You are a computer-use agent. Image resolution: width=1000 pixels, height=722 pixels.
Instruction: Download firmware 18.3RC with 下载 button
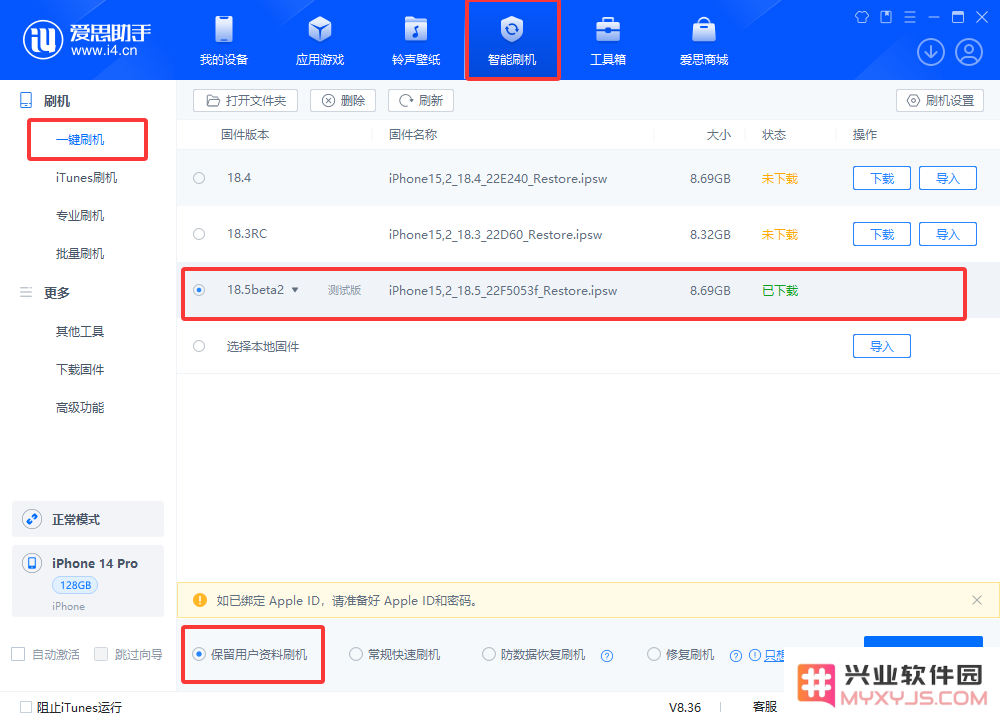(882, 235)
